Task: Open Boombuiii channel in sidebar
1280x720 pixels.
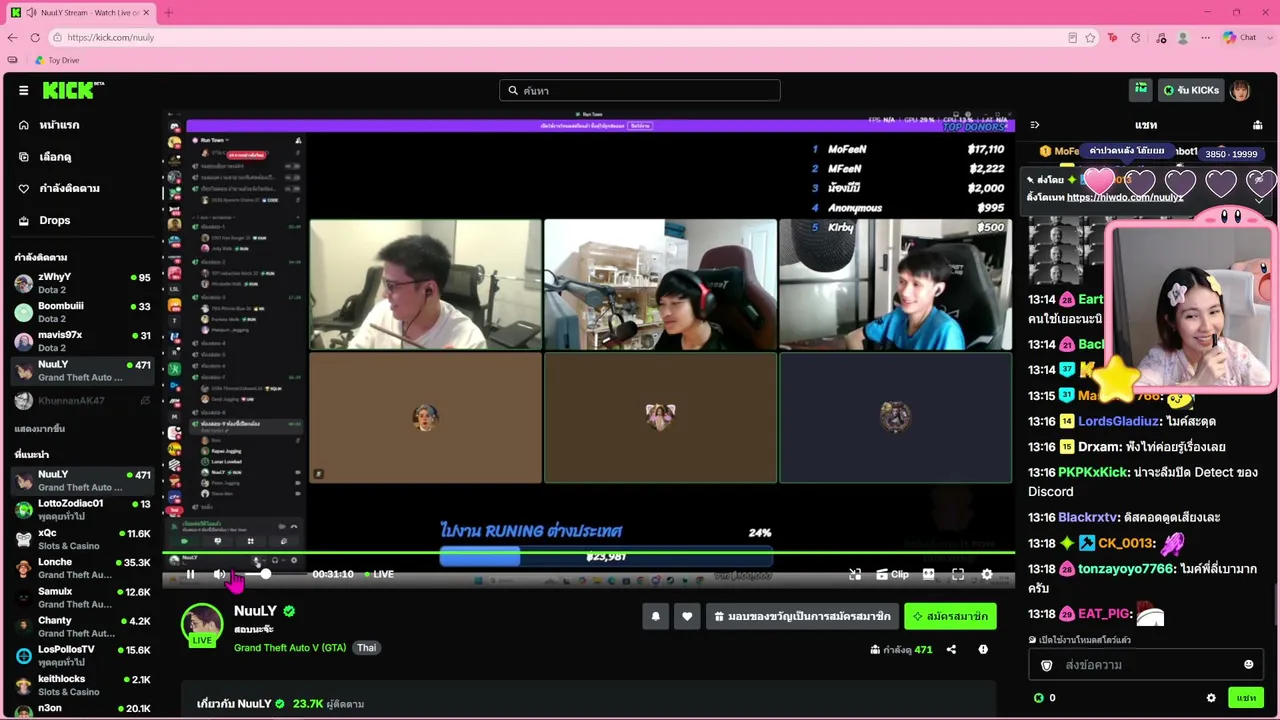Action: coord(82,312)
